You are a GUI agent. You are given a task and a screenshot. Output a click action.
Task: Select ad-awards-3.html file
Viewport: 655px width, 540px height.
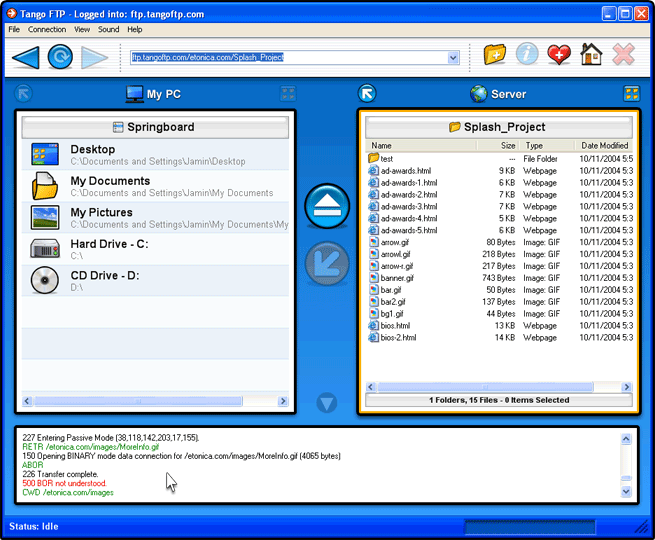click(500, 206)
